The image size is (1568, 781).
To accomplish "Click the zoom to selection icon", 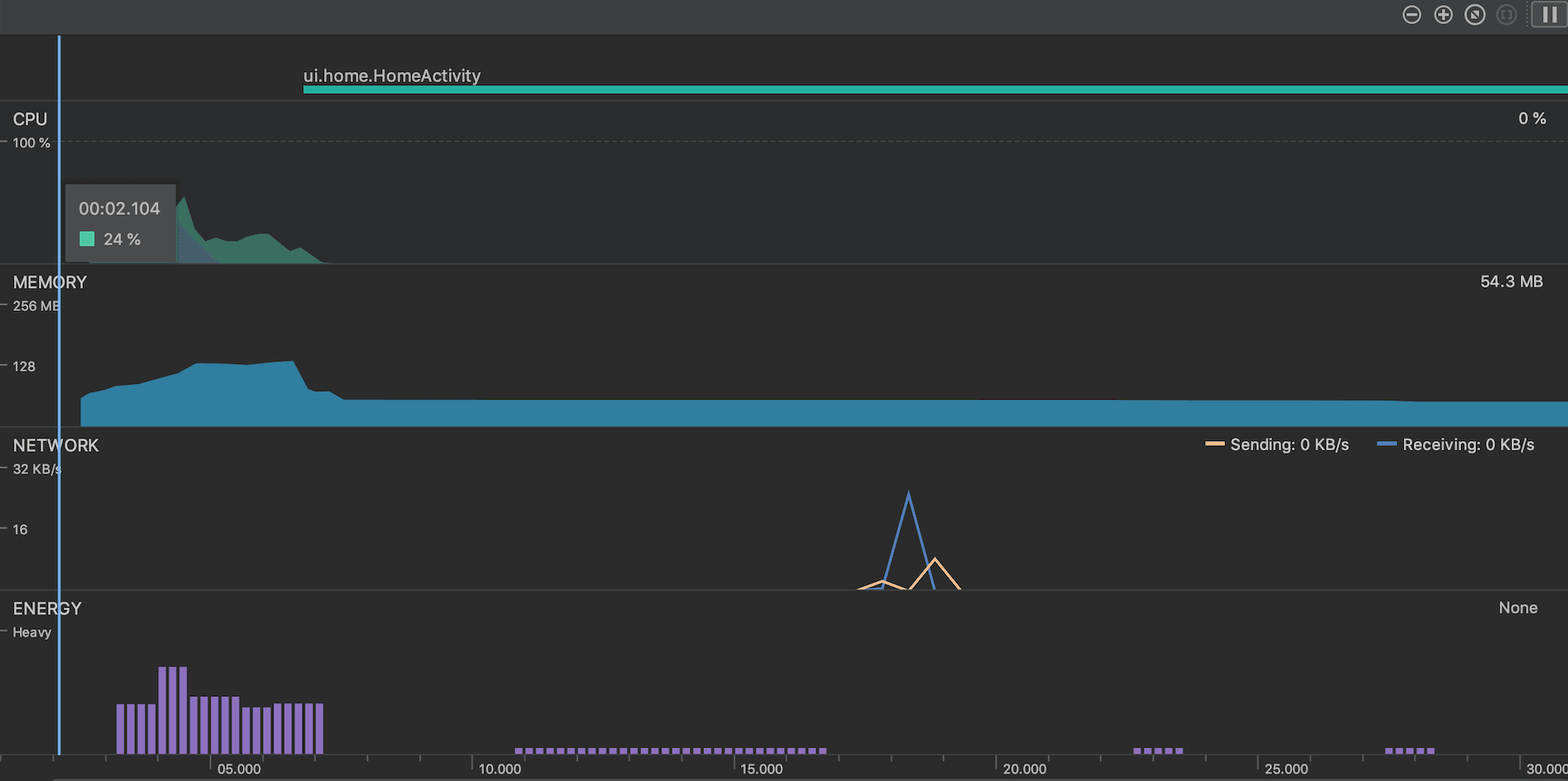I will (1506, 15).
